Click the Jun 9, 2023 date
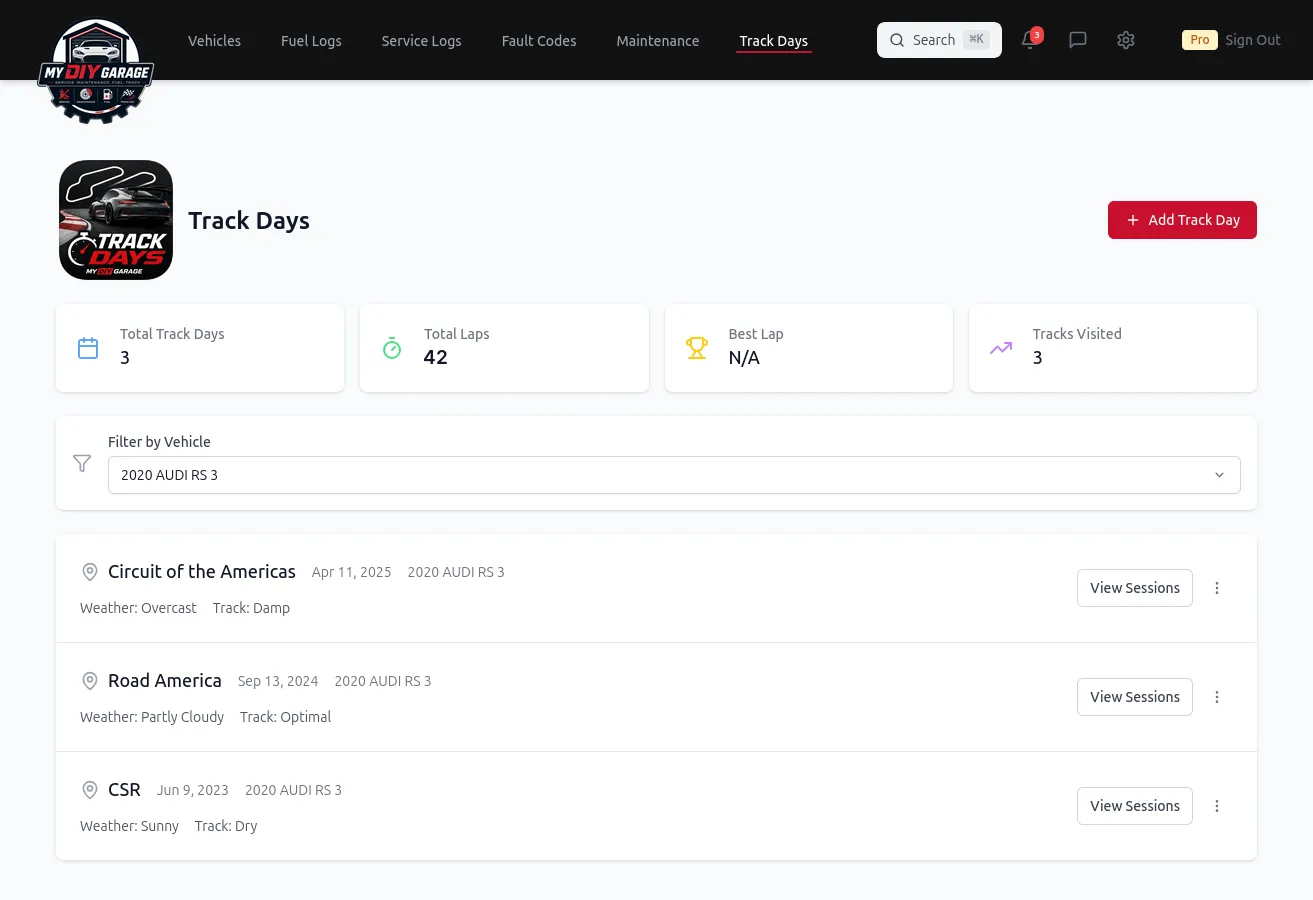This screenshot has height=900, width=1313. coord(193,790)
